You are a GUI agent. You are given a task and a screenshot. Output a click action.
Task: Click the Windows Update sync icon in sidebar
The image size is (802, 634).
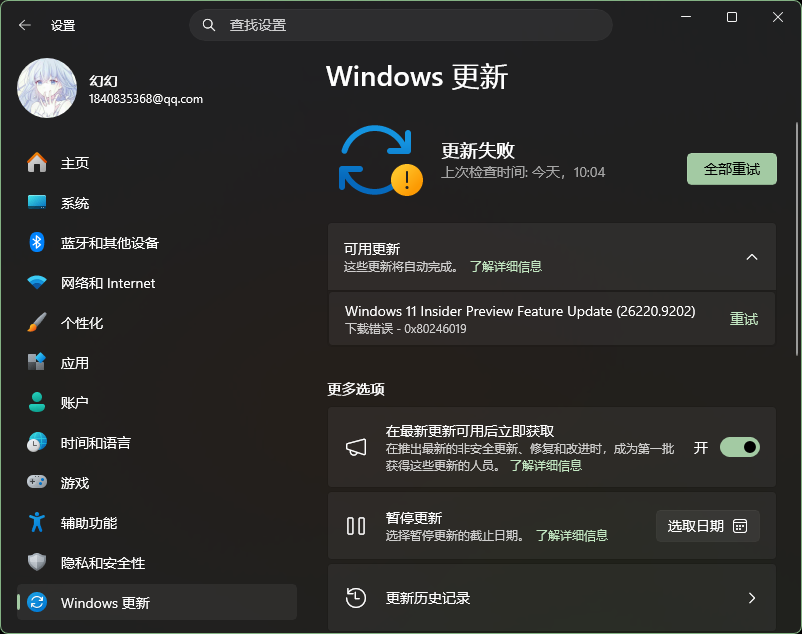pyautogui.click(x=37, y=602)
